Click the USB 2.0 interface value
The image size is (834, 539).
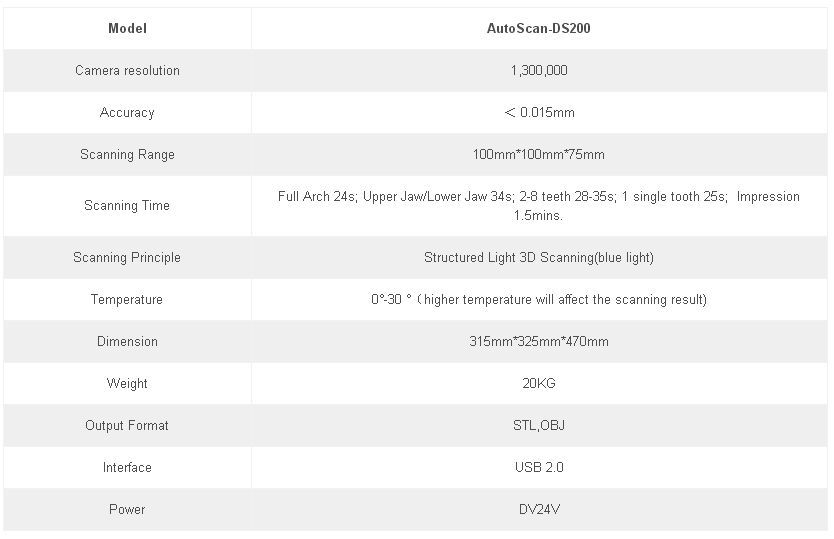point(538,467)
